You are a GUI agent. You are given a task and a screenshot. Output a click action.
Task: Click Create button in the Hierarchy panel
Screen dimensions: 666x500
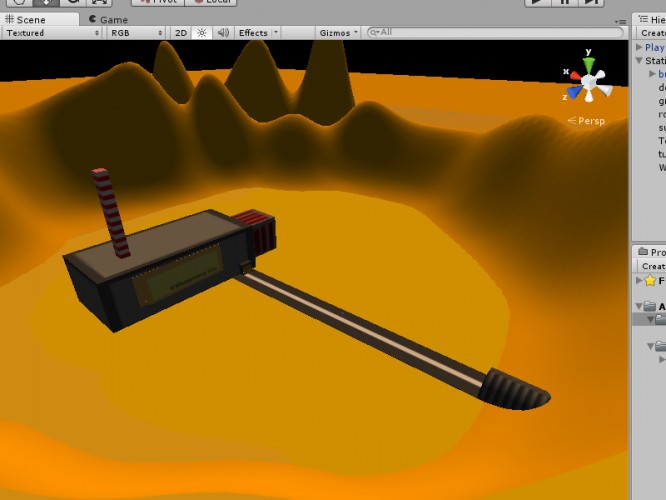(653, 33)
